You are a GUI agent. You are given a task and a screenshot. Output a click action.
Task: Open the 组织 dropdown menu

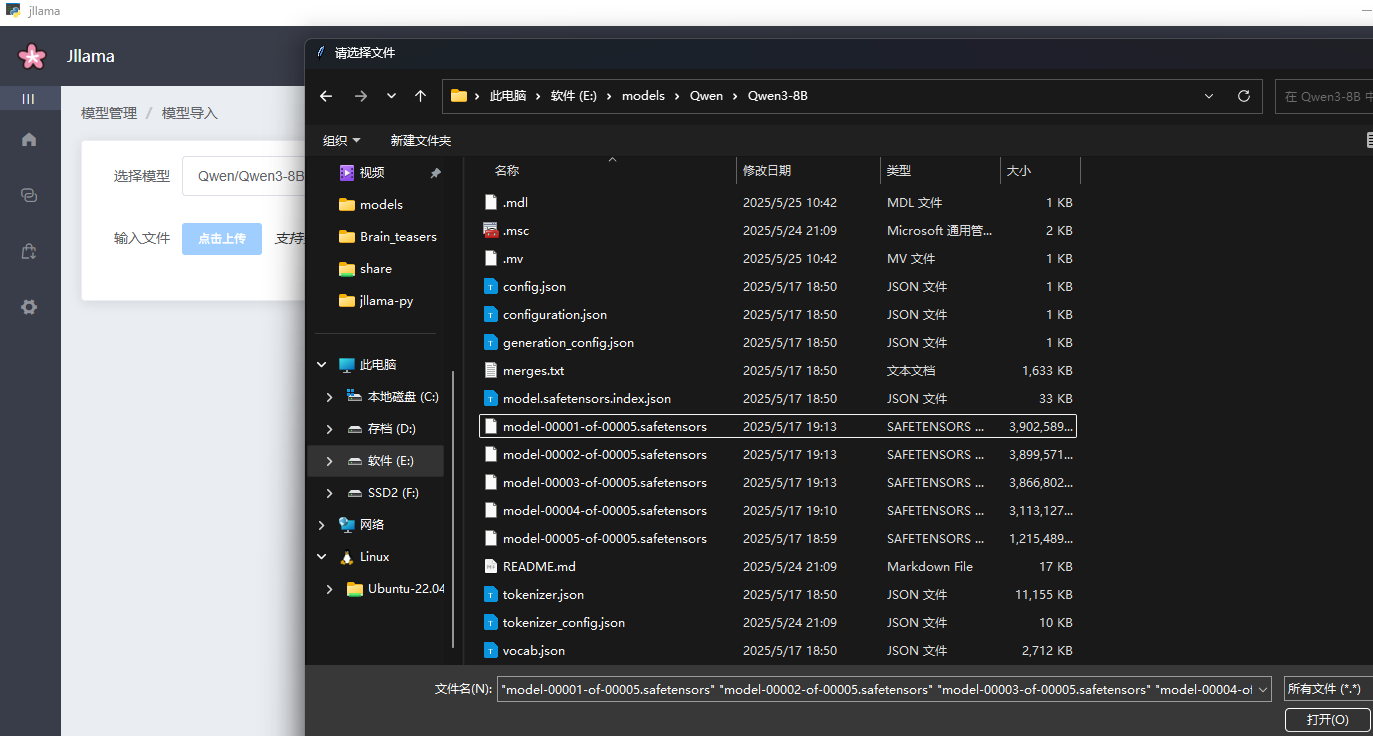[341, 141]
